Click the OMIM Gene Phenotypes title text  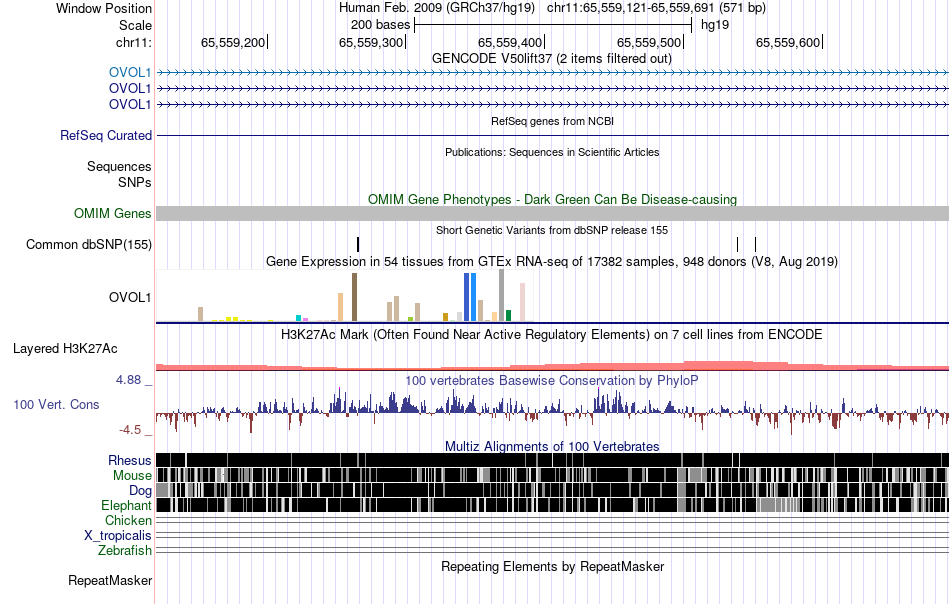553,199
